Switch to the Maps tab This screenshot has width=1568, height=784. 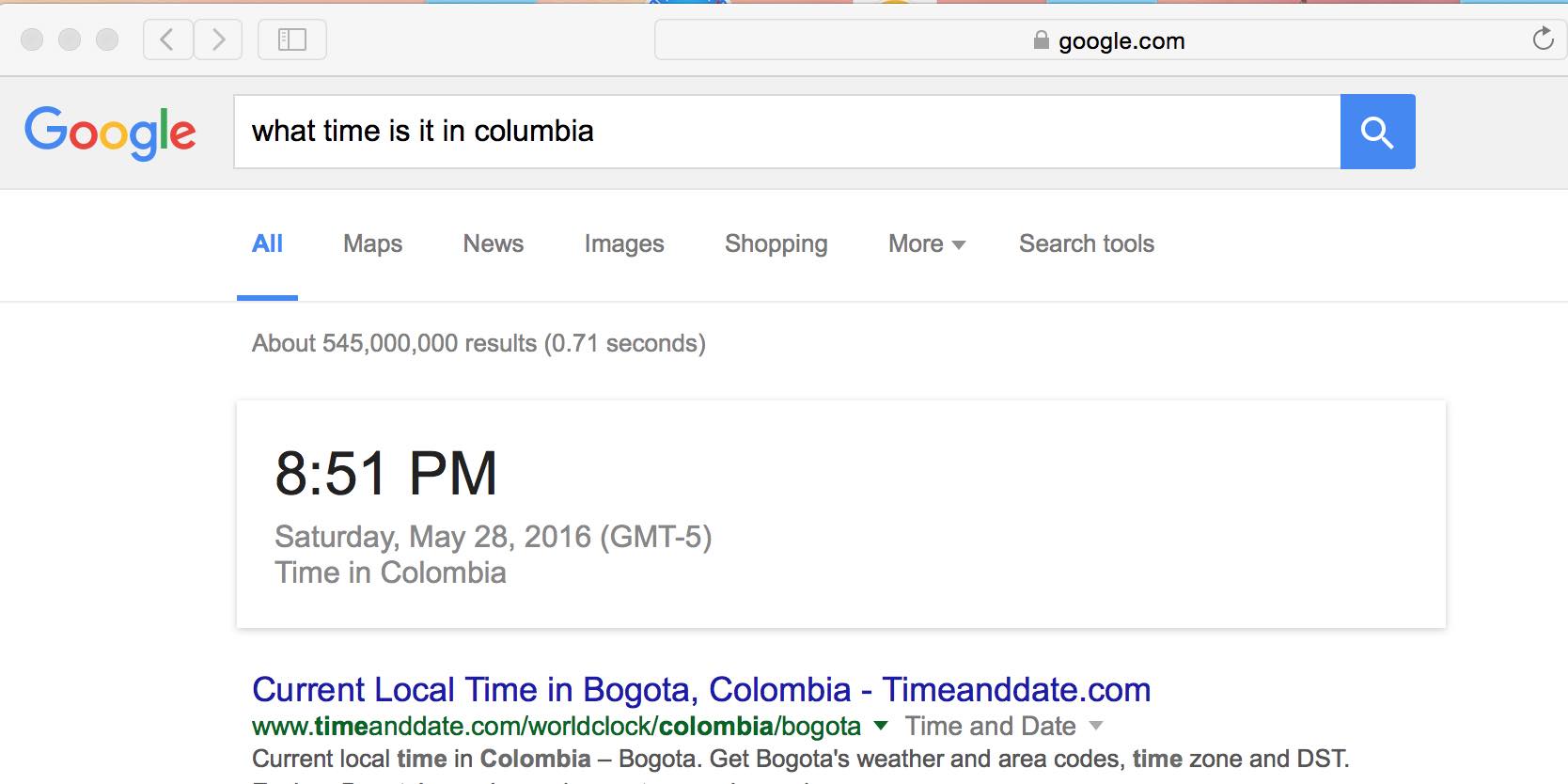[x=372, y=244]
